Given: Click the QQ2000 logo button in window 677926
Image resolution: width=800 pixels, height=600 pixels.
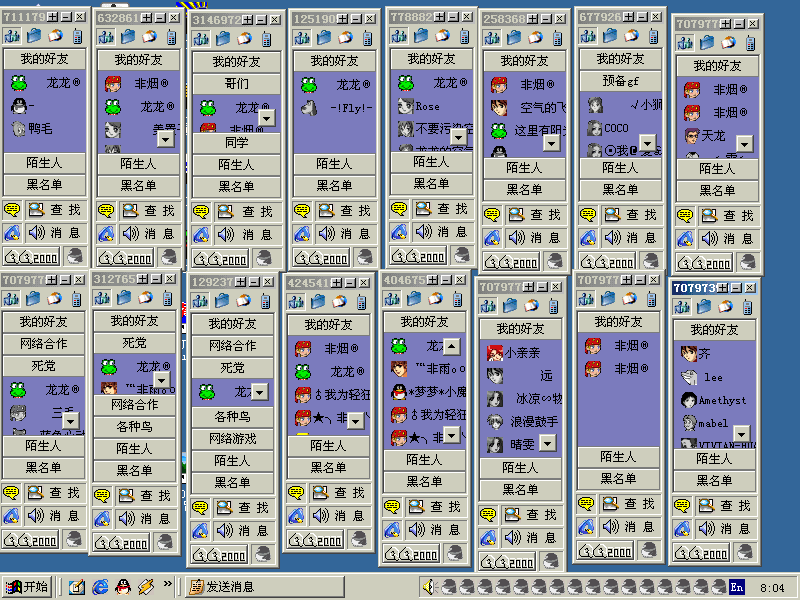Looking at the screenshot, I should [608, 260].
